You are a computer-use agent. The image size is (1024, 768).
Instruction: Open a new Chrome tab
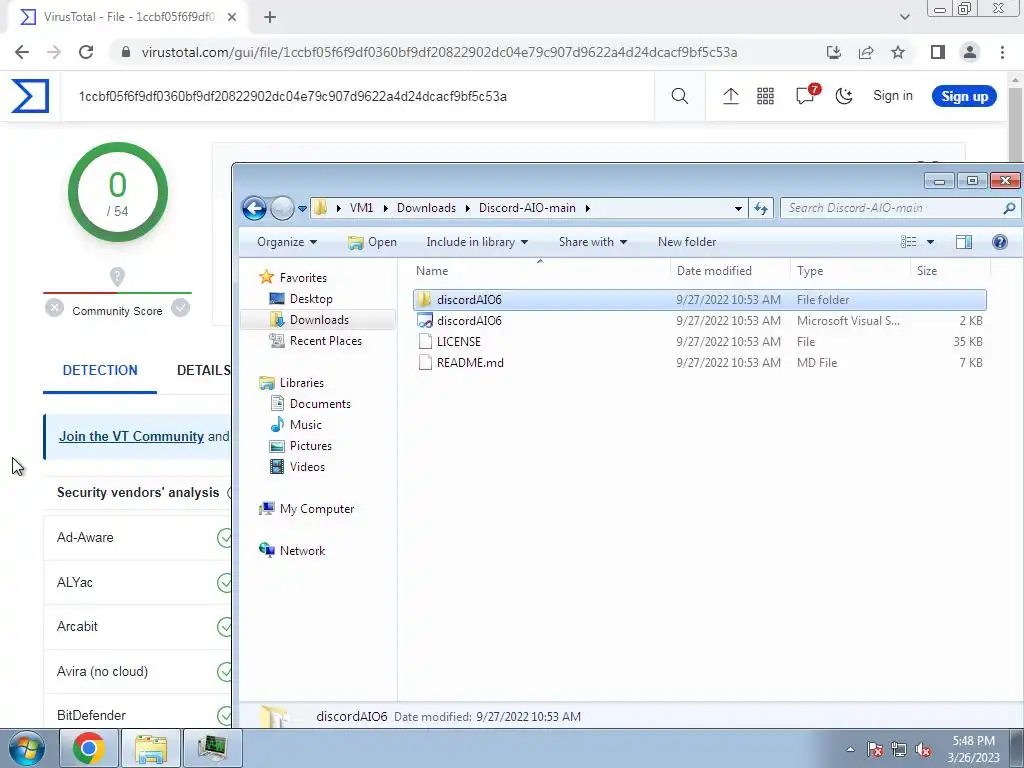[270, 17]
